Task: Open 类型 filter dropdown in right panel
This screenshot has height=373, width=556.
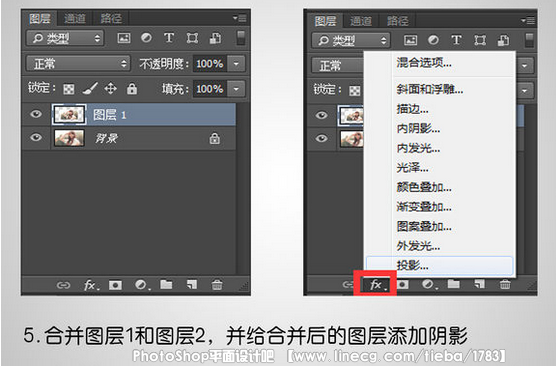Action: point(350,40)
